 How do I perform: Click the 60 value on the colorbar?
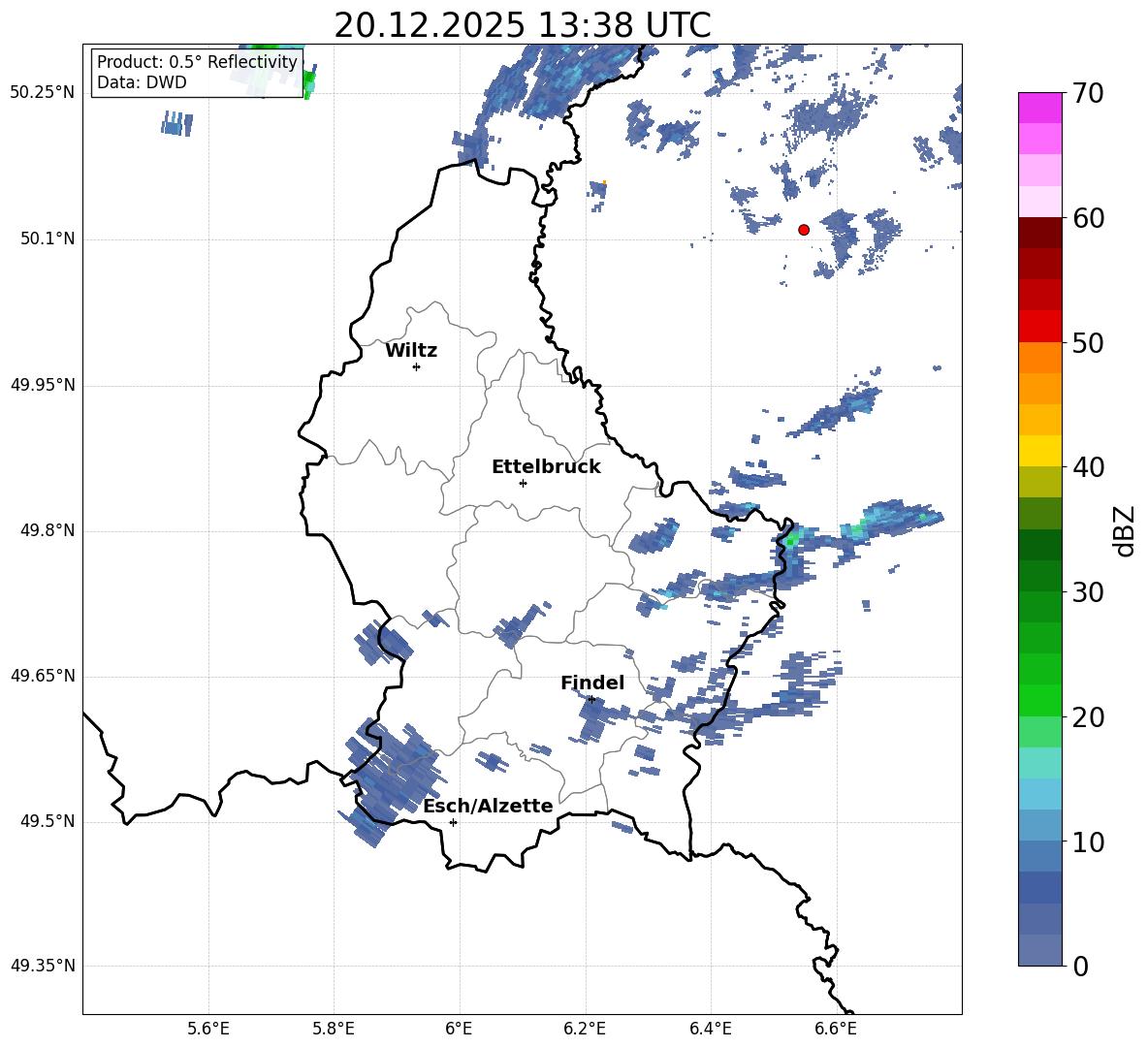pos(1089,218)
